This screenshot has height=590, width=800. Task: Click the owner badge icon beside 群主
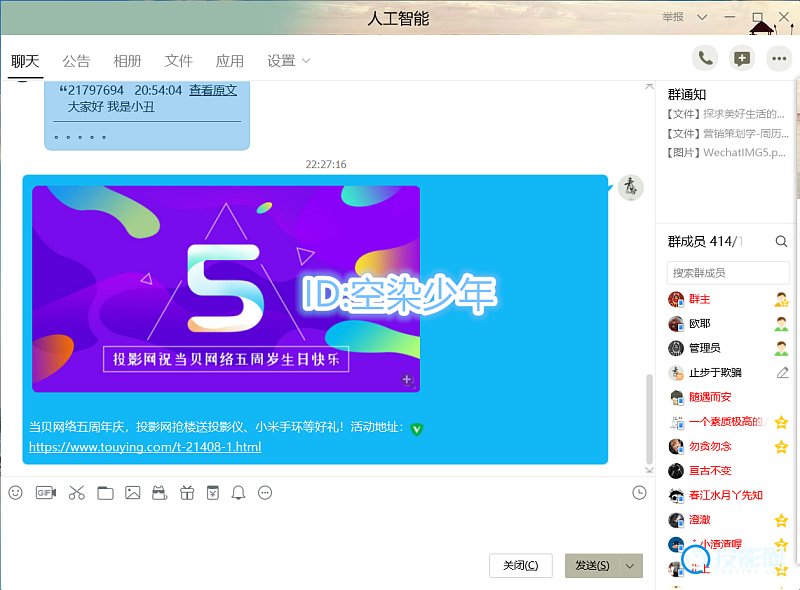click(781, 300)
